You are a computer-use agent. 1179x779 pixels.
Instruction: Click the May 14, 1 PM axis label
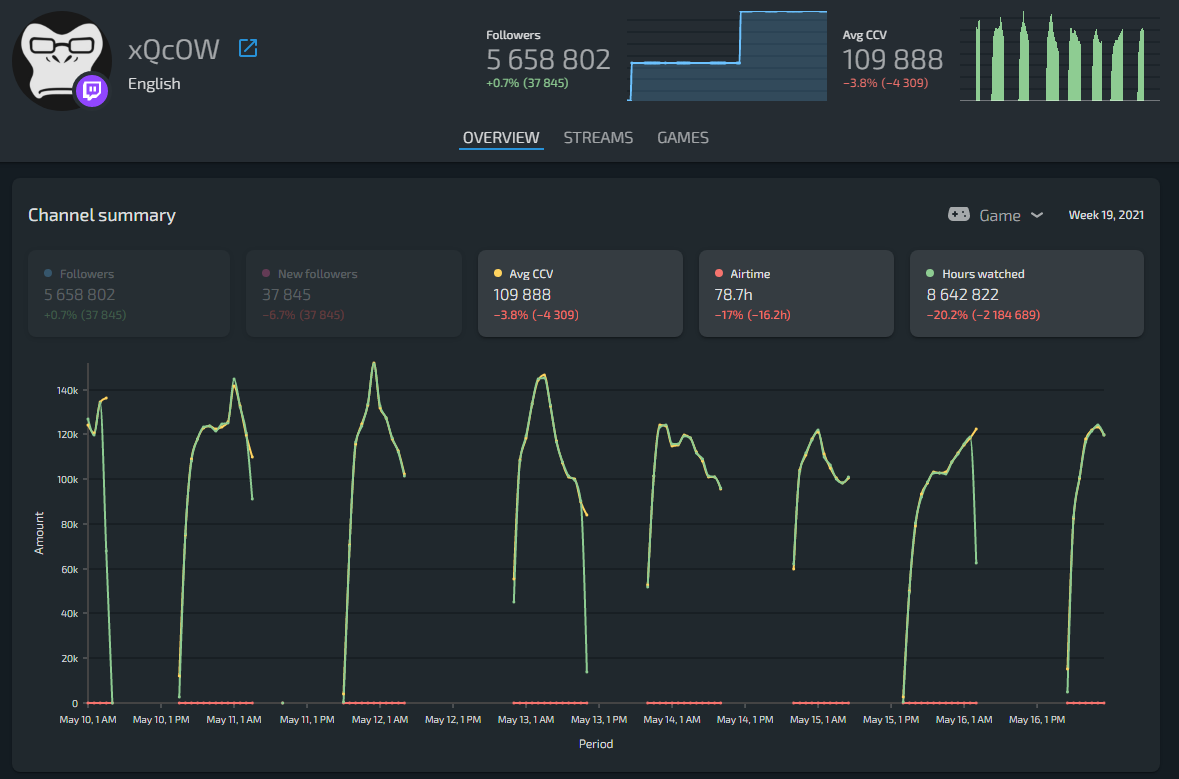[x=744, y=720]
